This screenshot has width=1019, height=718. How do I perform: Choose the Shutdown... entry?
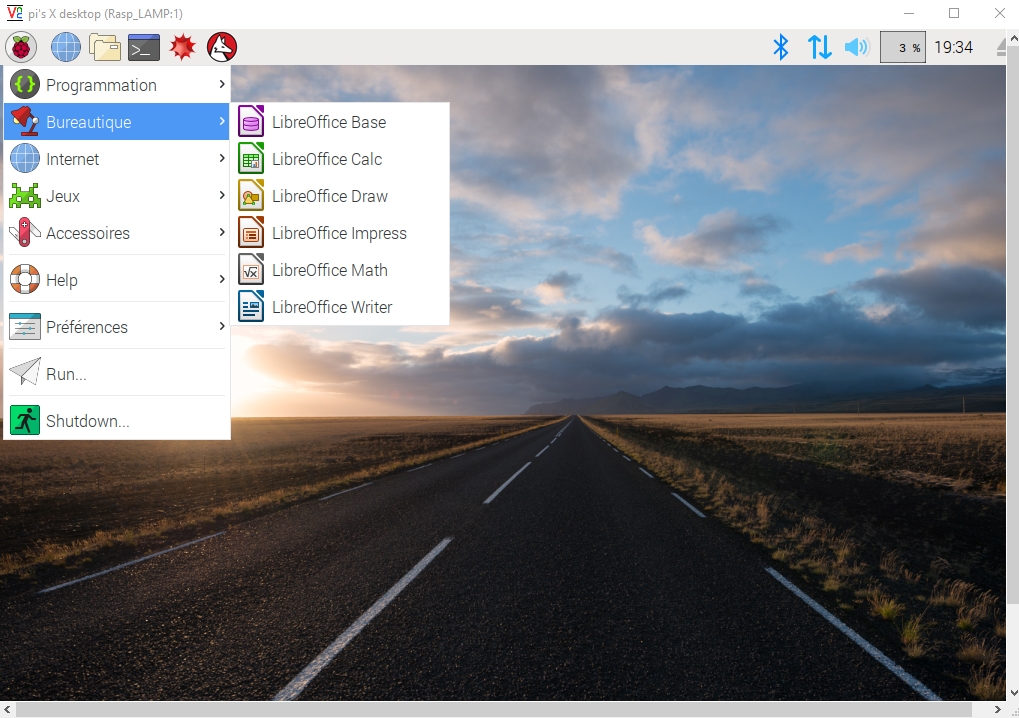[117, 420]
